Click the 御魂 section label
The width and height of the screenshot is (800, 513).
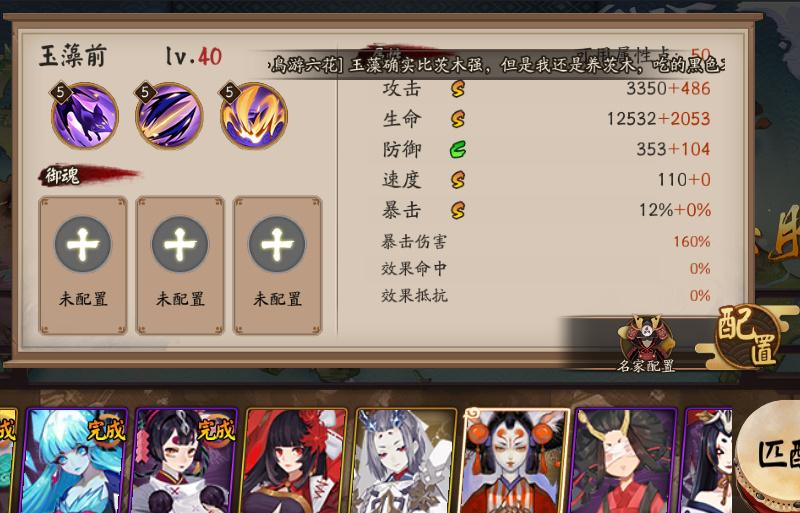point(63,176)
